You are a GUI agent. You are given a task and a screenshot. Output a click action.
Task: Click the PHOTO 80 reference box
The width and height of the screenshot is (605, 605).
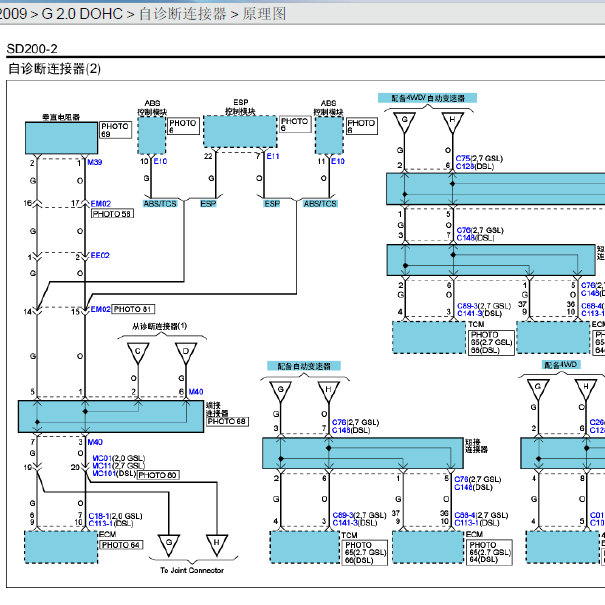click(158, 475)
